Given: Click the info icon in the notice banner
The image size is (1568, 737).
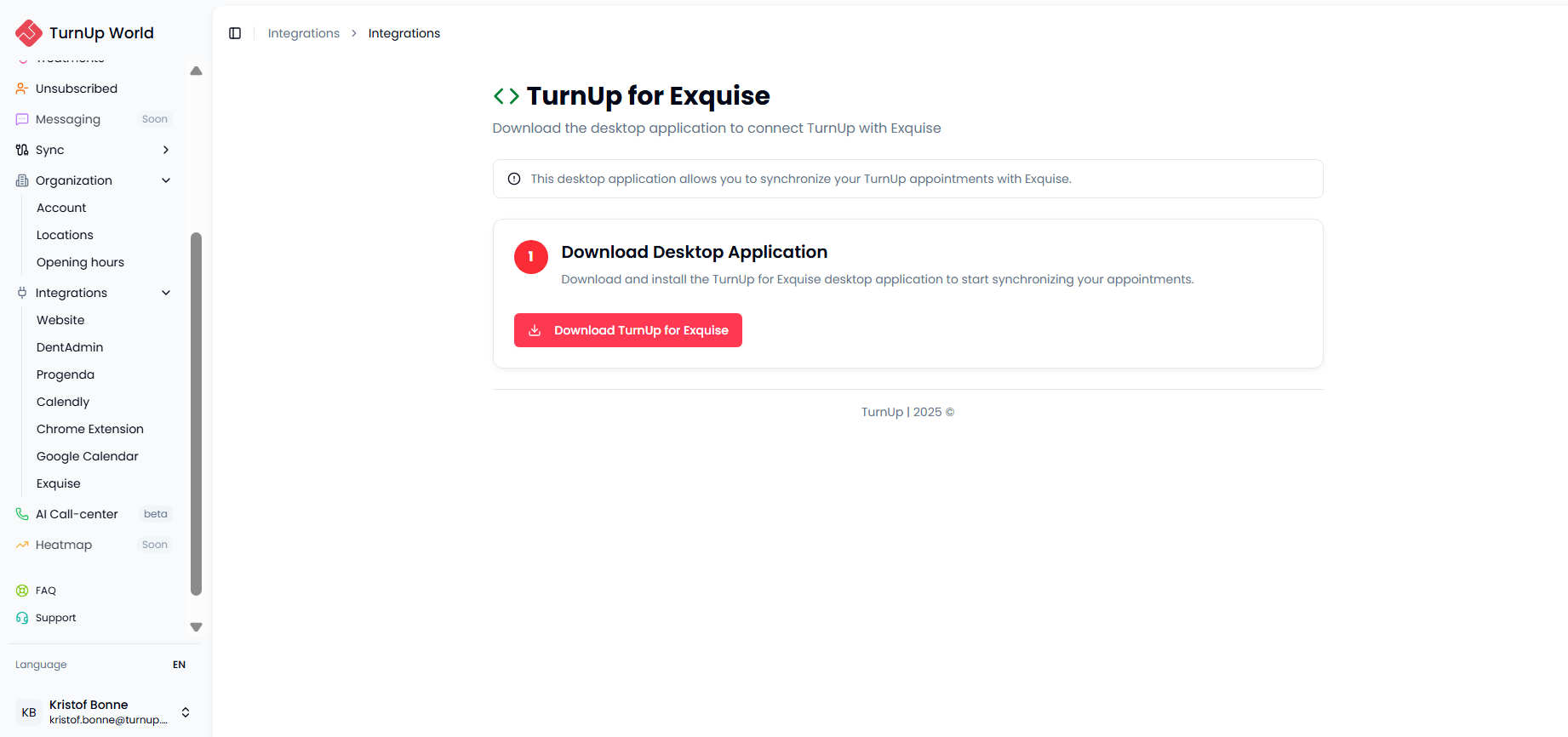Looking at the screenshot, I should coord(514,179).
